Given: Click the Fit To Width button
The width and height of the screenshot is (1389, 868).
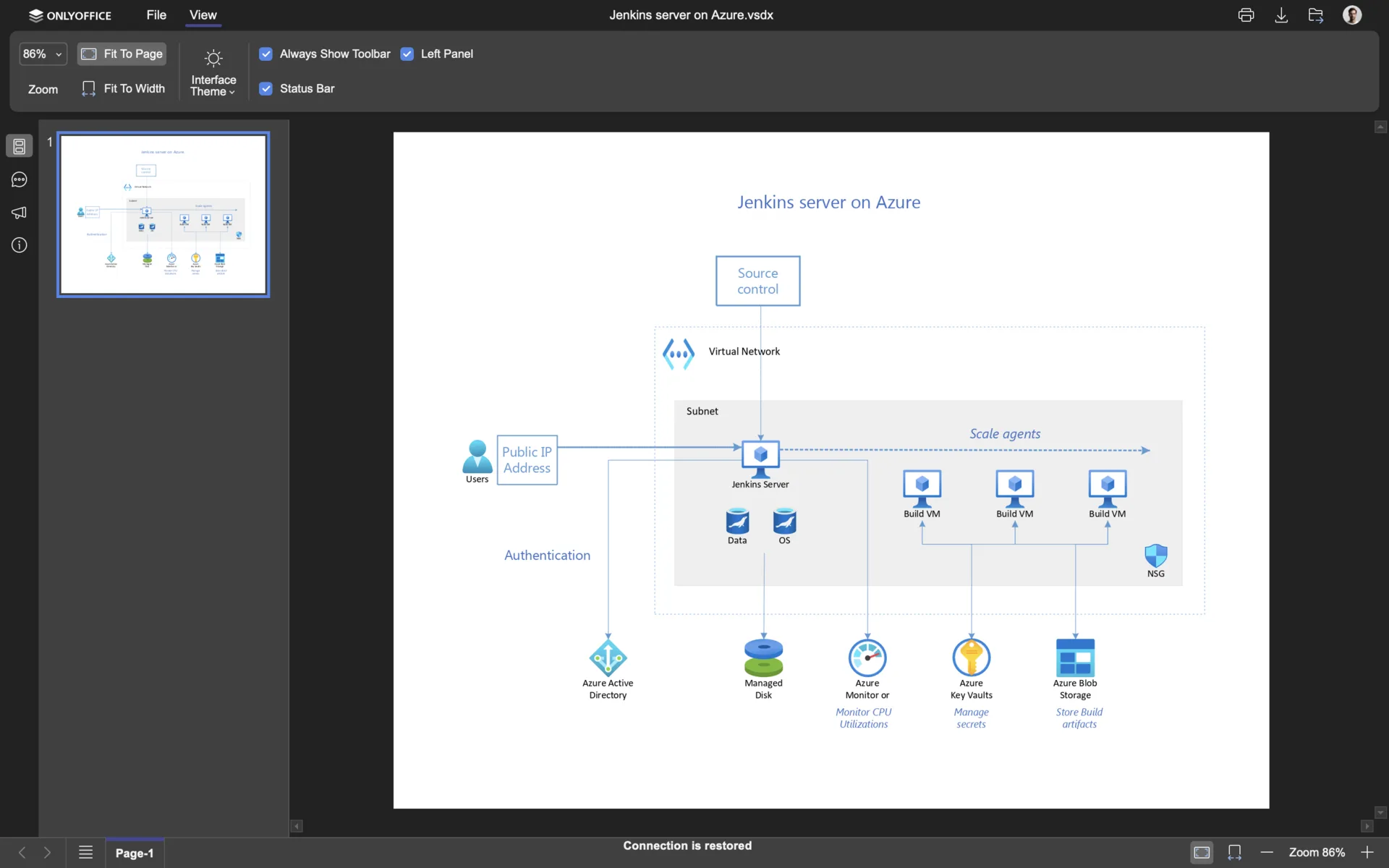Looking at the screenshot, I should [x=124, y=88].
